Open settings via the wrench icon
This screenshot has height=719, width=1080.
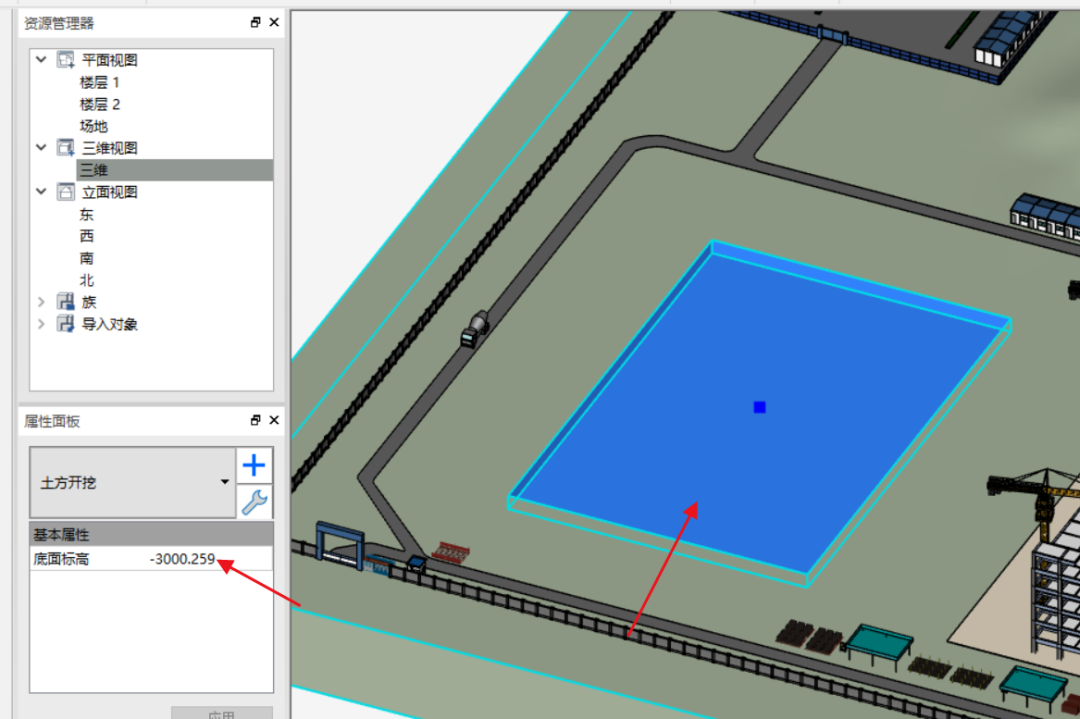point(254,501)
